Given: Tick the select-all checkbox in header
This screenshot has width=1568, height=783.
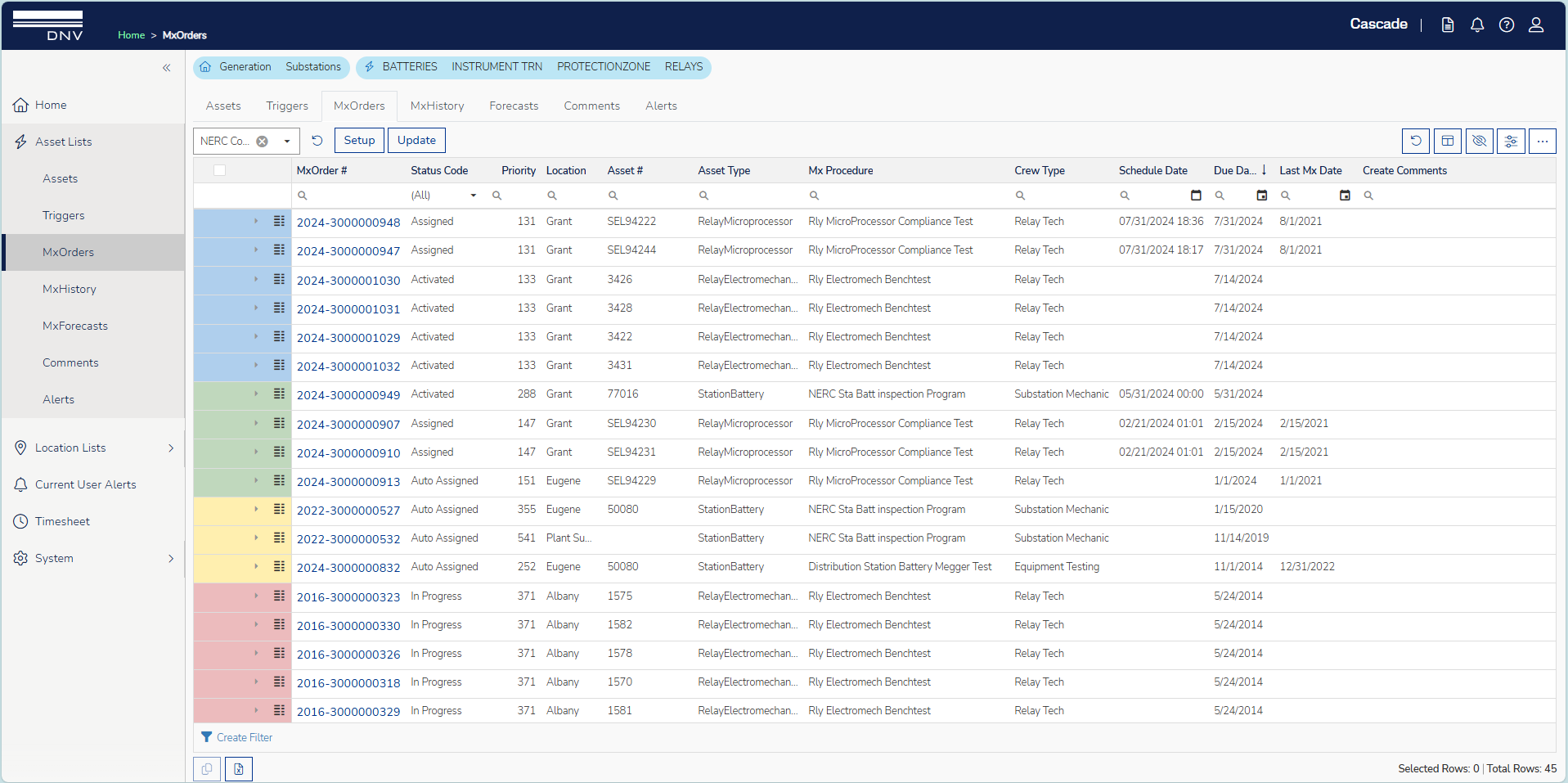Looking at the screenshot, I should click(x=219, y=169).
